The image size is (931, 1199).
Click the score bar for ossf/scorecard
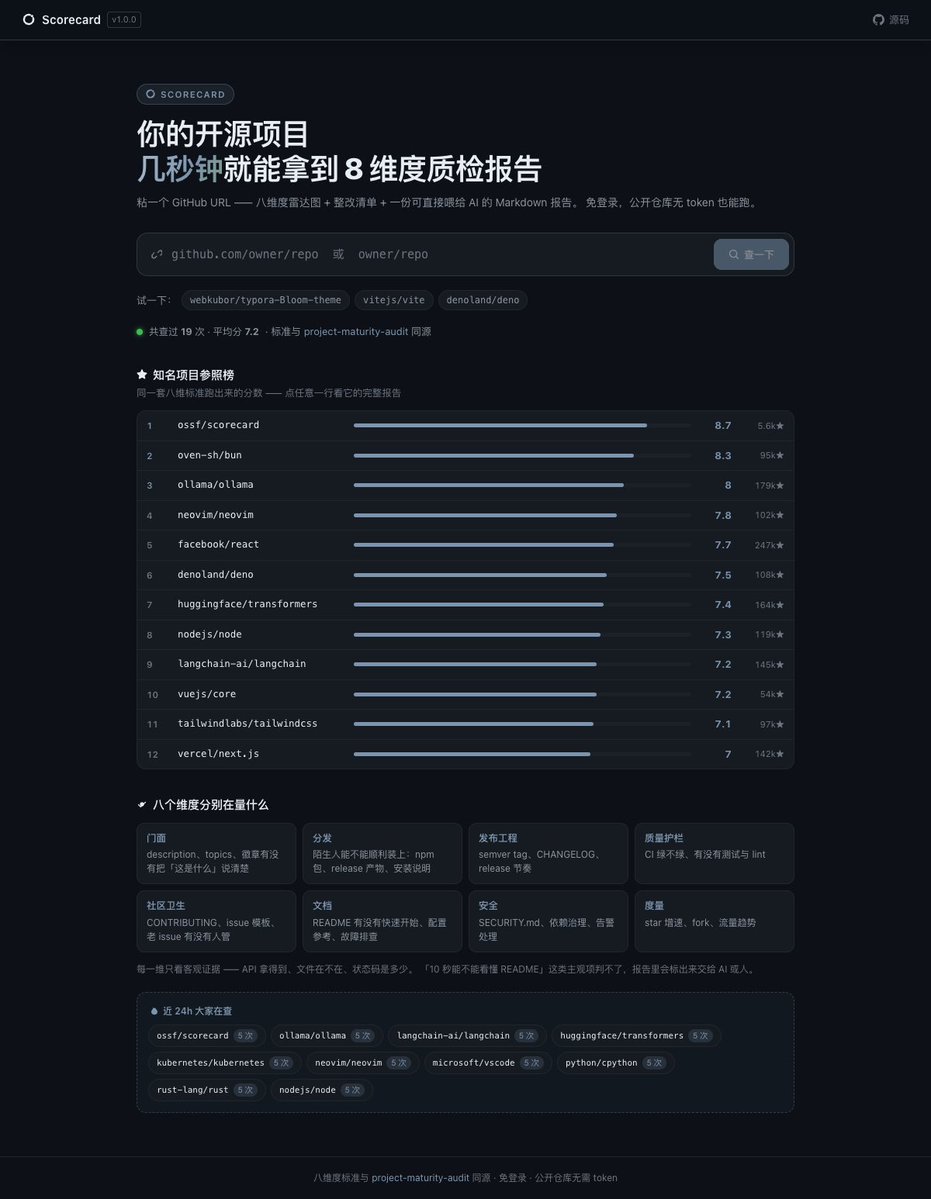(x=522, y=425)
